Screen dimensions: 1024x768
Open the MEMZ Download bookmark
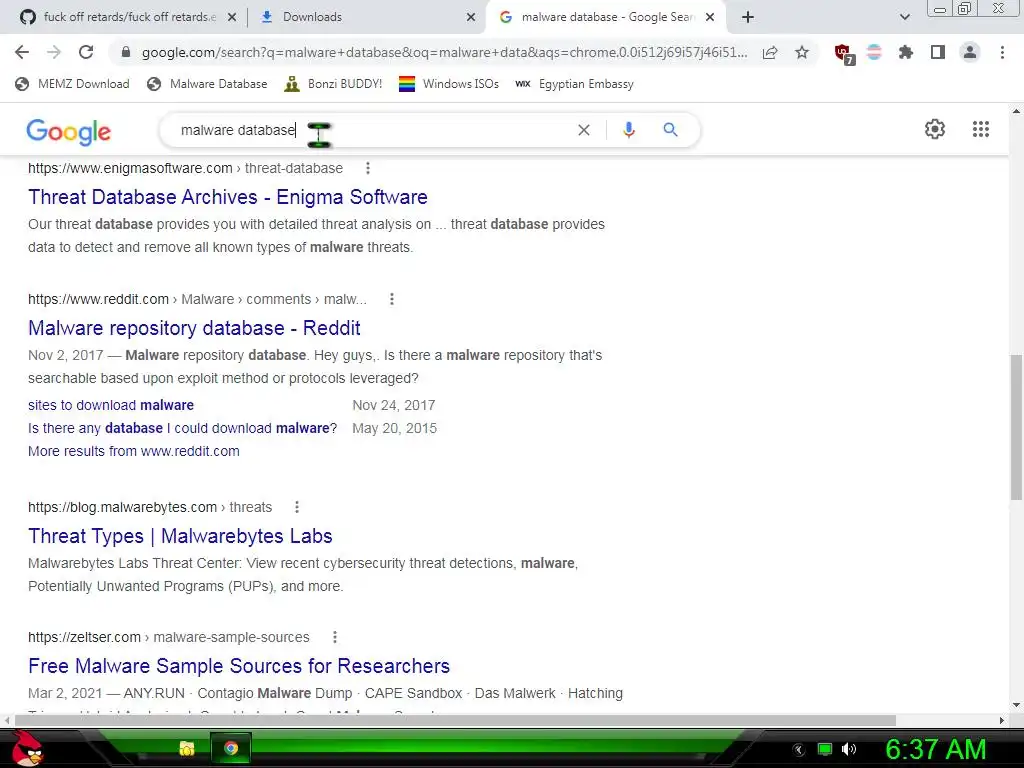[72, 84]
